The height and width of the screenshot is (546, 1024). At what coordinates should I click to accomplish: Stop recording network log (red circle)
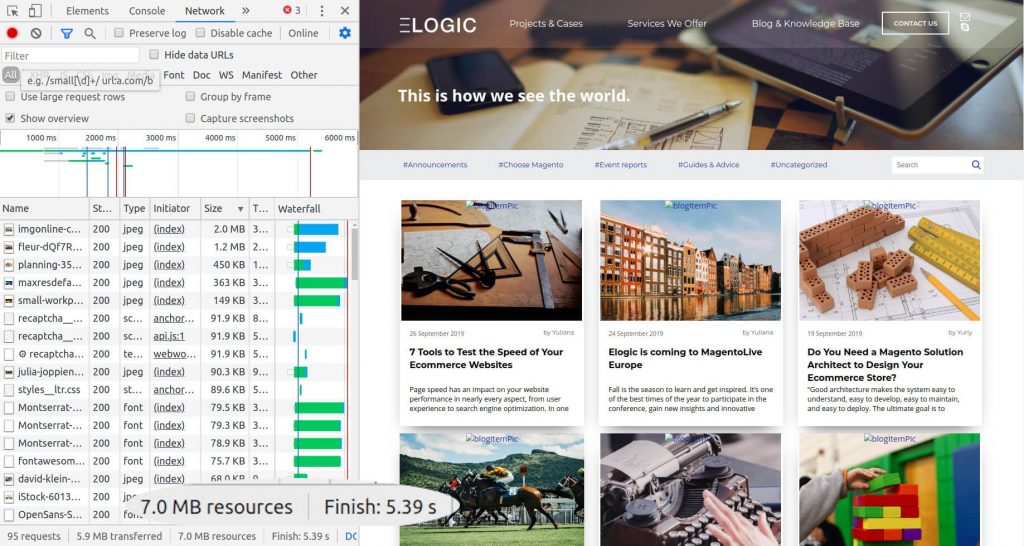click(x=12, y=33)
